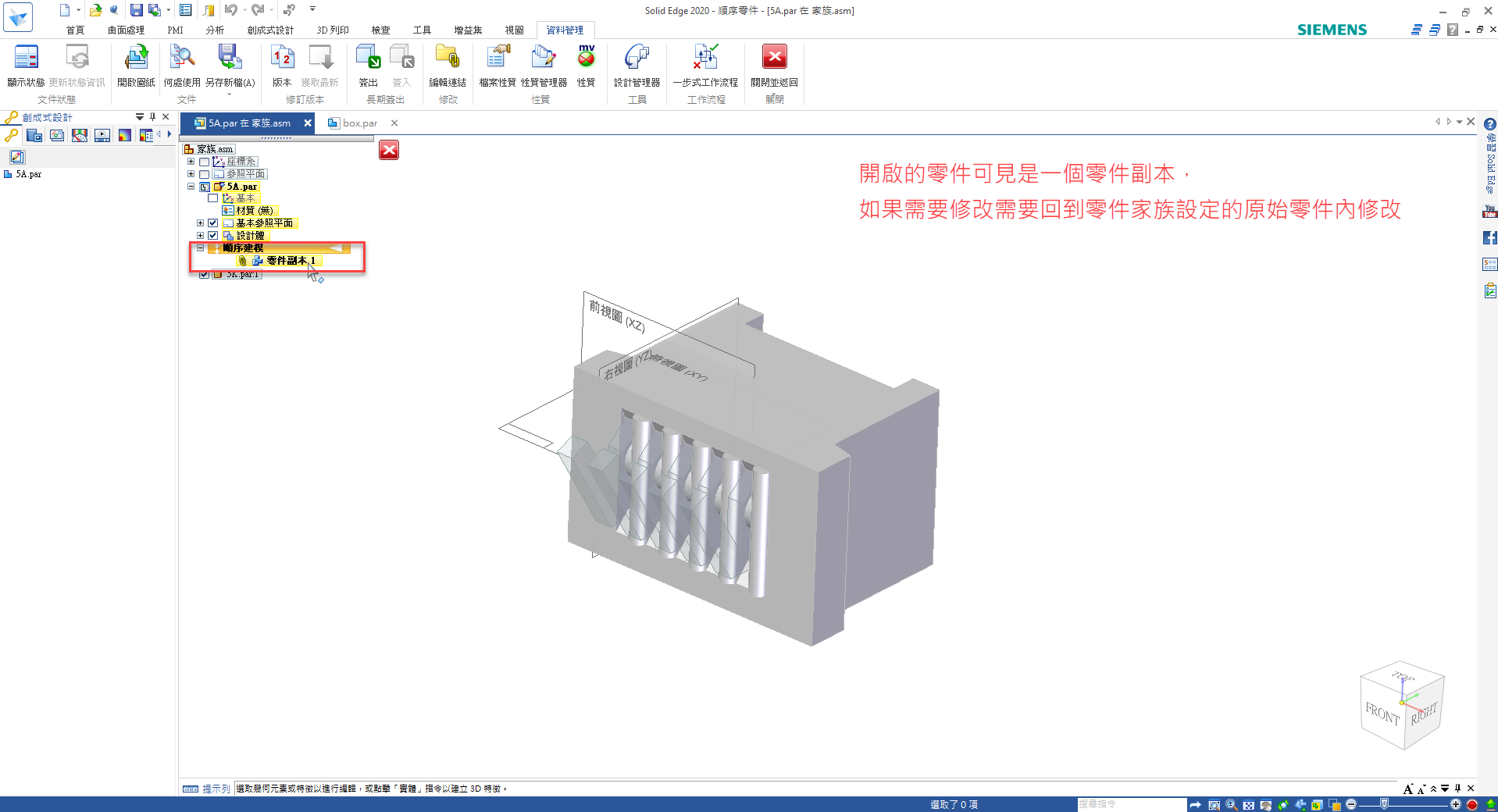The height and width of the screenshot is (812, 1498).
Task: Toggle checkbox beside 5A.par node
Action: (x=205, y=187)
